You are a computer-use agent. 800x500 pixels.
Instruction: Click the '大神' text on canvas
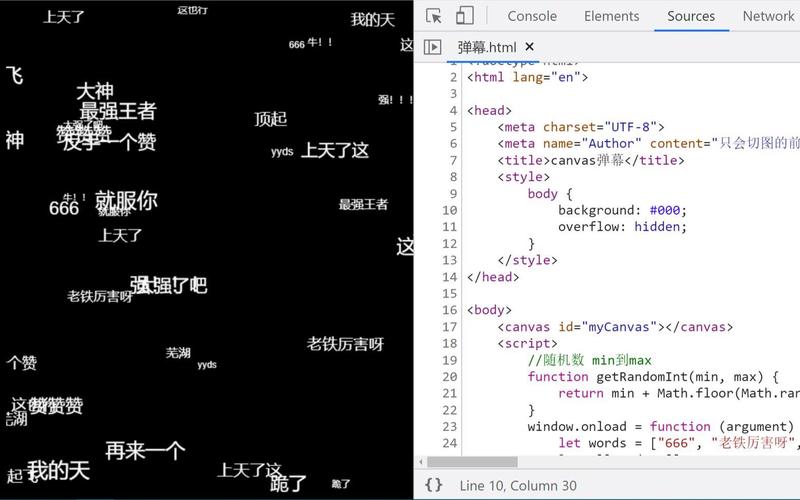tap(95, 91)
